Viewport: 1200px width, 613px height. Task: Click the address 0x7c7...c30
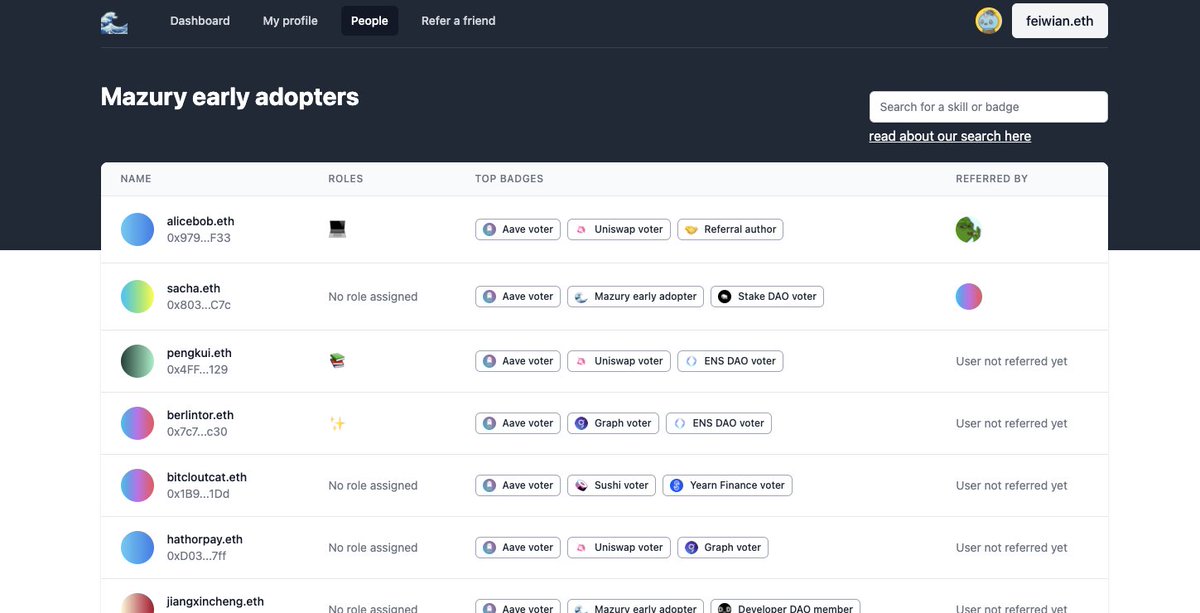pyautogui.click(x=197, y=432)
